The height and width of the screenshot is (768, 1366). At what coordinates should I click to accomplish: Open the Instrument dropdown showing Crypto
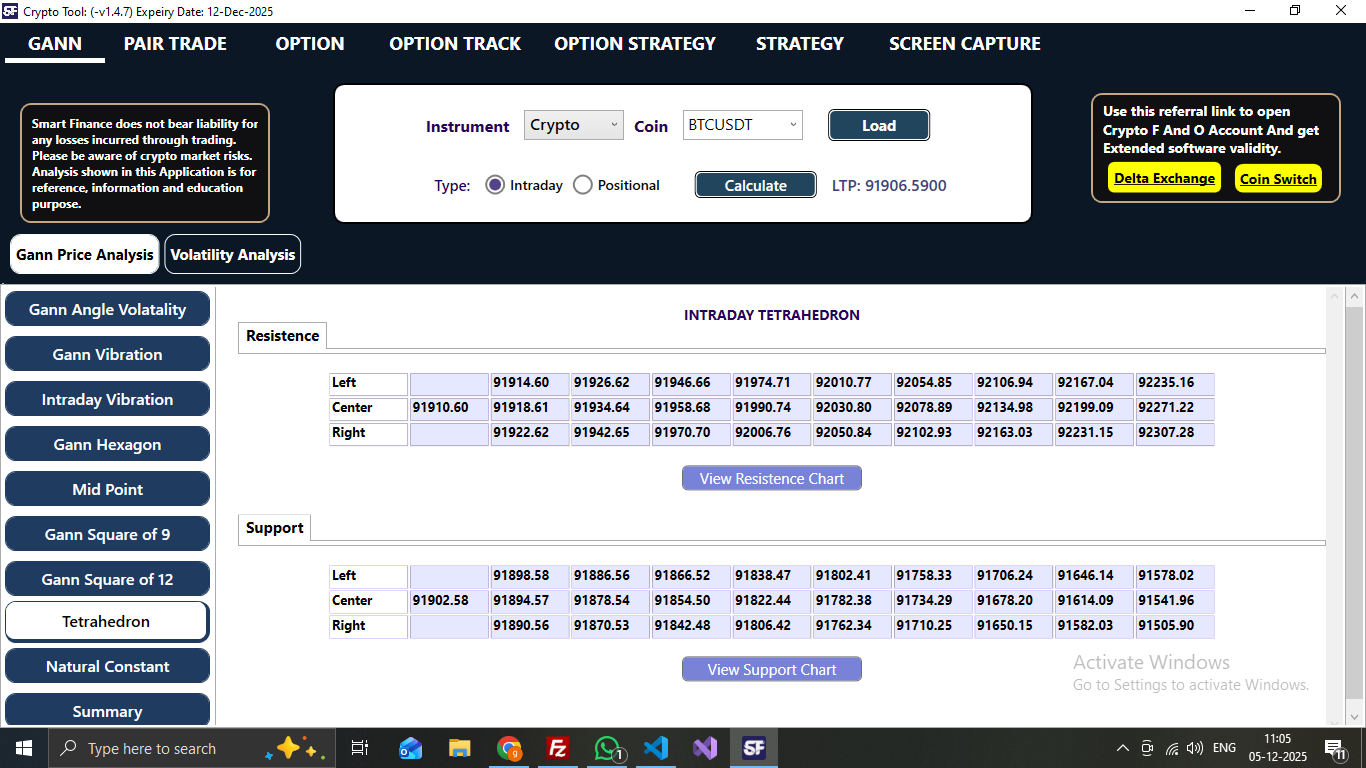(x=573, y=125)
